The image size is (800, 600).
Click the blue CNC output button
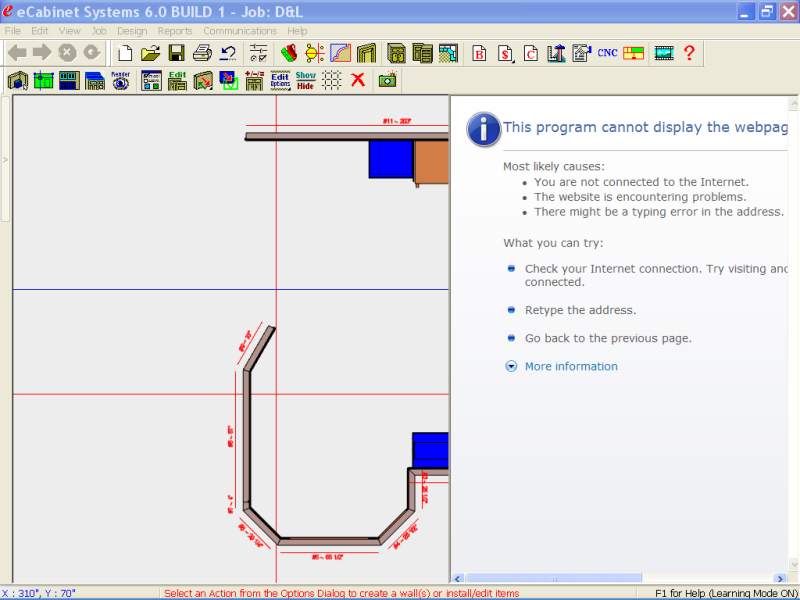click(607, 53)
